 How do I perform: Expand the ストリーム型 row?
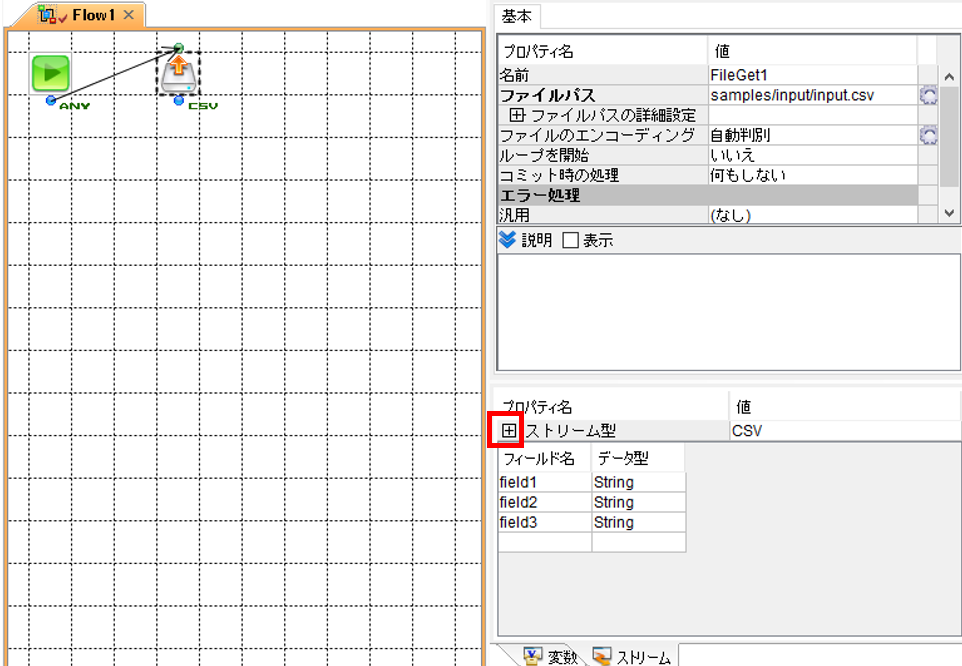click(x=509, y=431)
